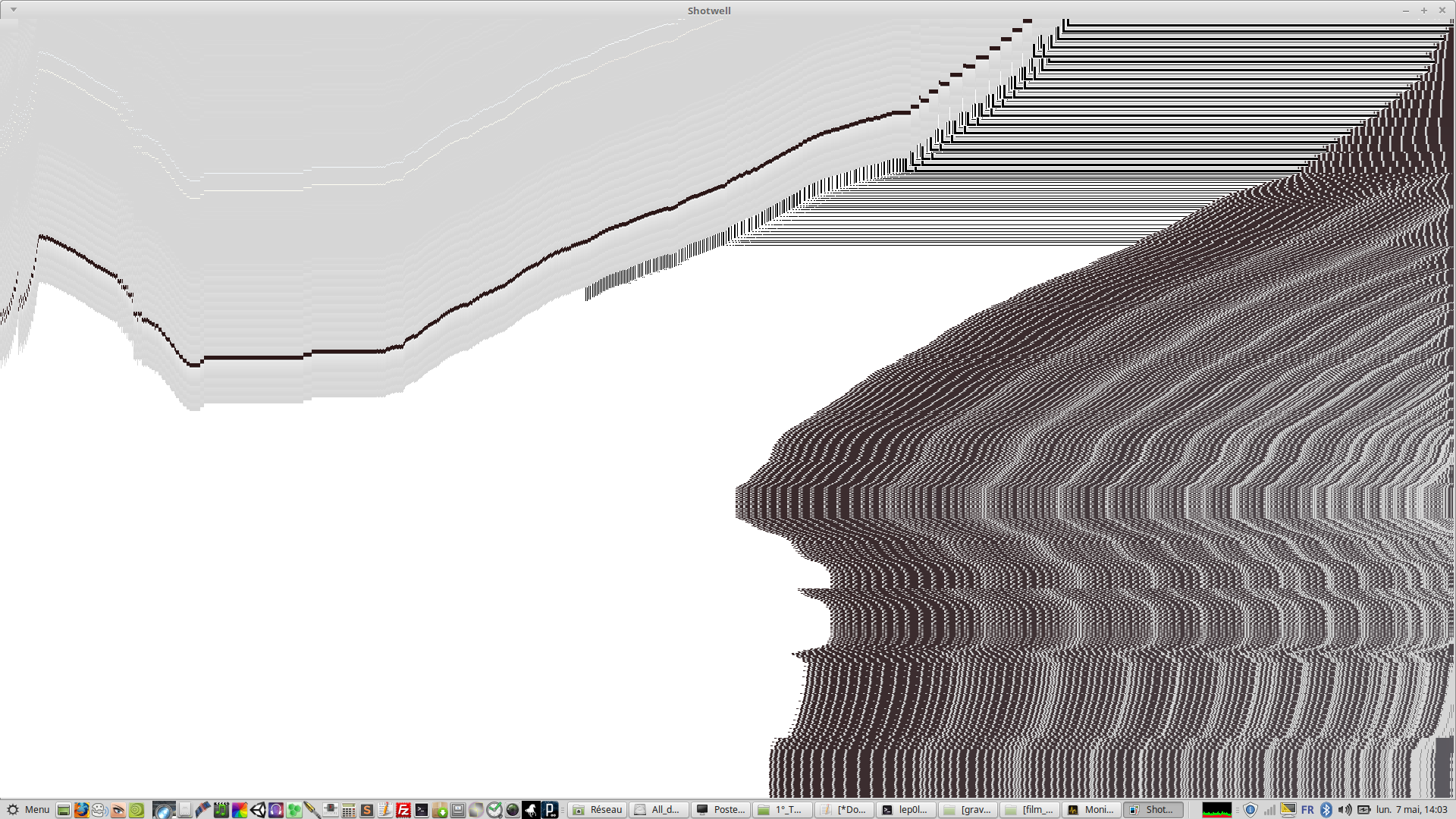Open the terminal launcher icon
This screenshot has height=819, width=1456.
(x=422, y=809)
